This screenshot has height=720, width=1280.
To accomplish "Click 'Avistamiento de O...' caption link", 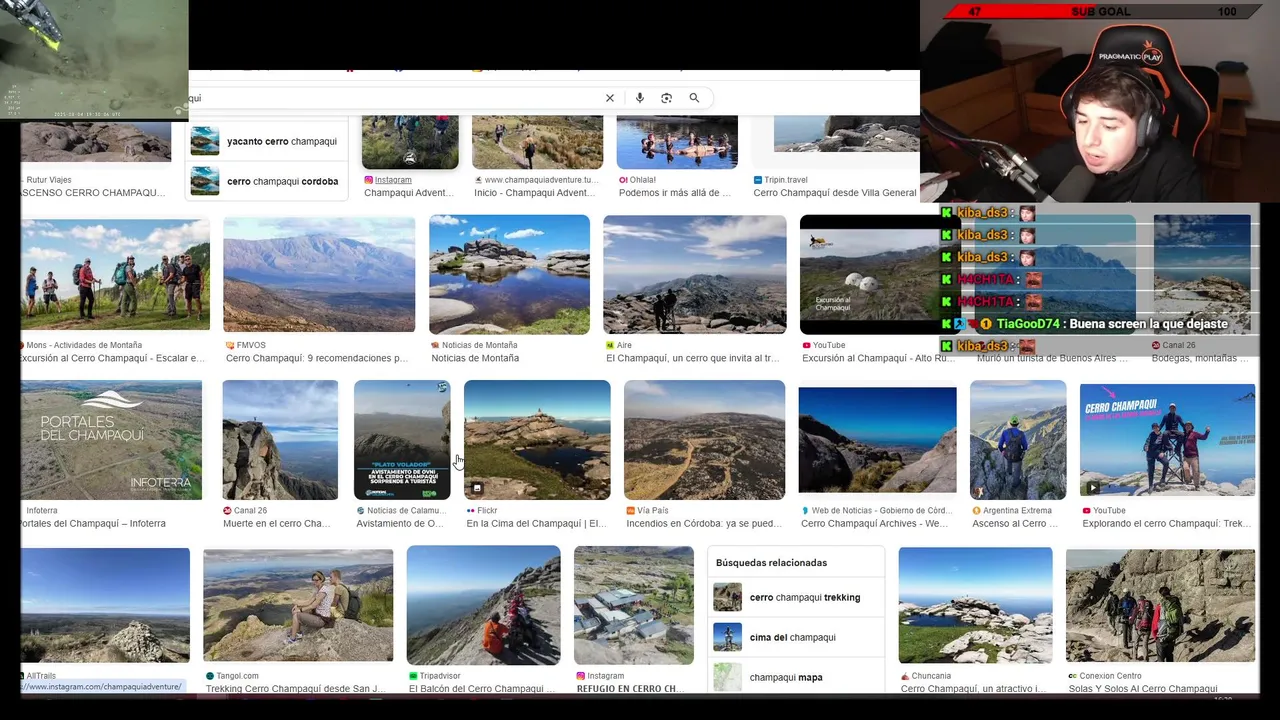I will tap(400, 524).
